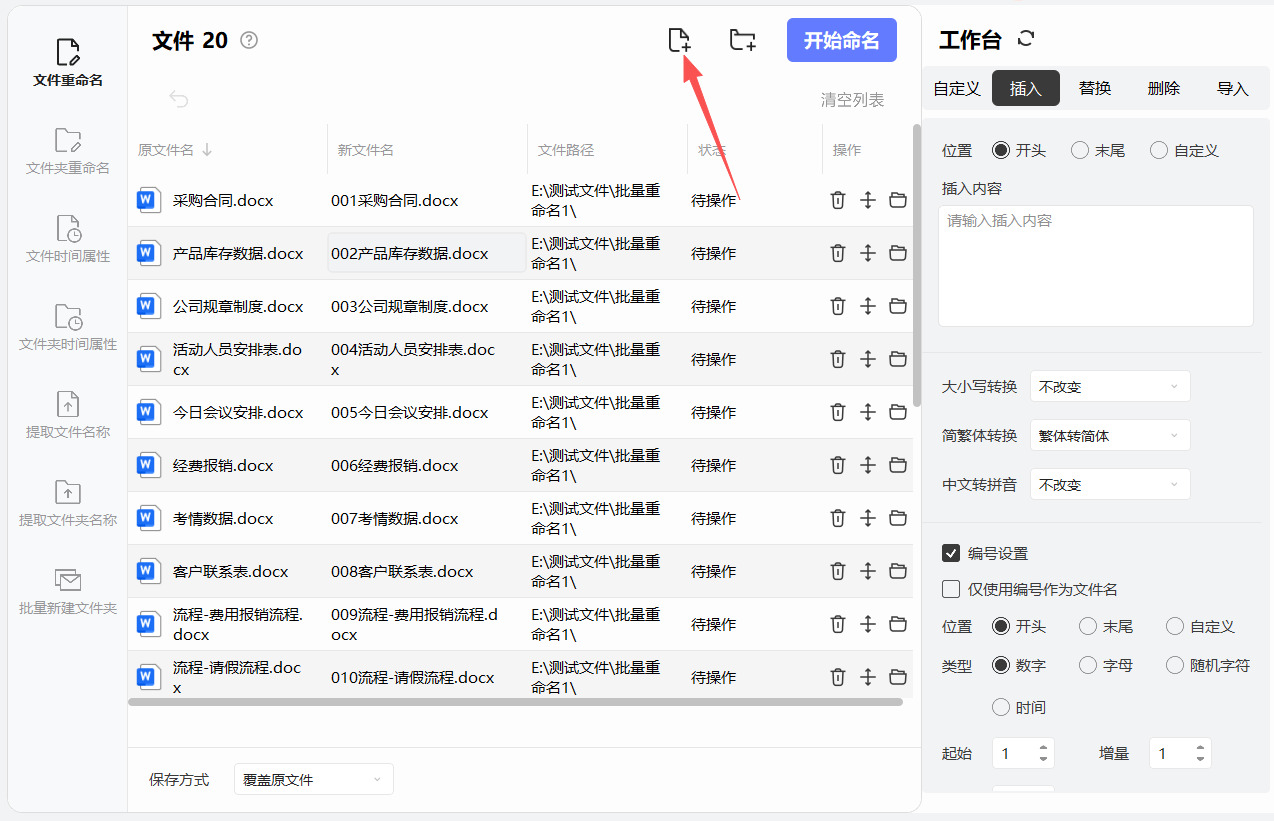Click move icon for 考情数据.docx row

[x=868, y=518]
